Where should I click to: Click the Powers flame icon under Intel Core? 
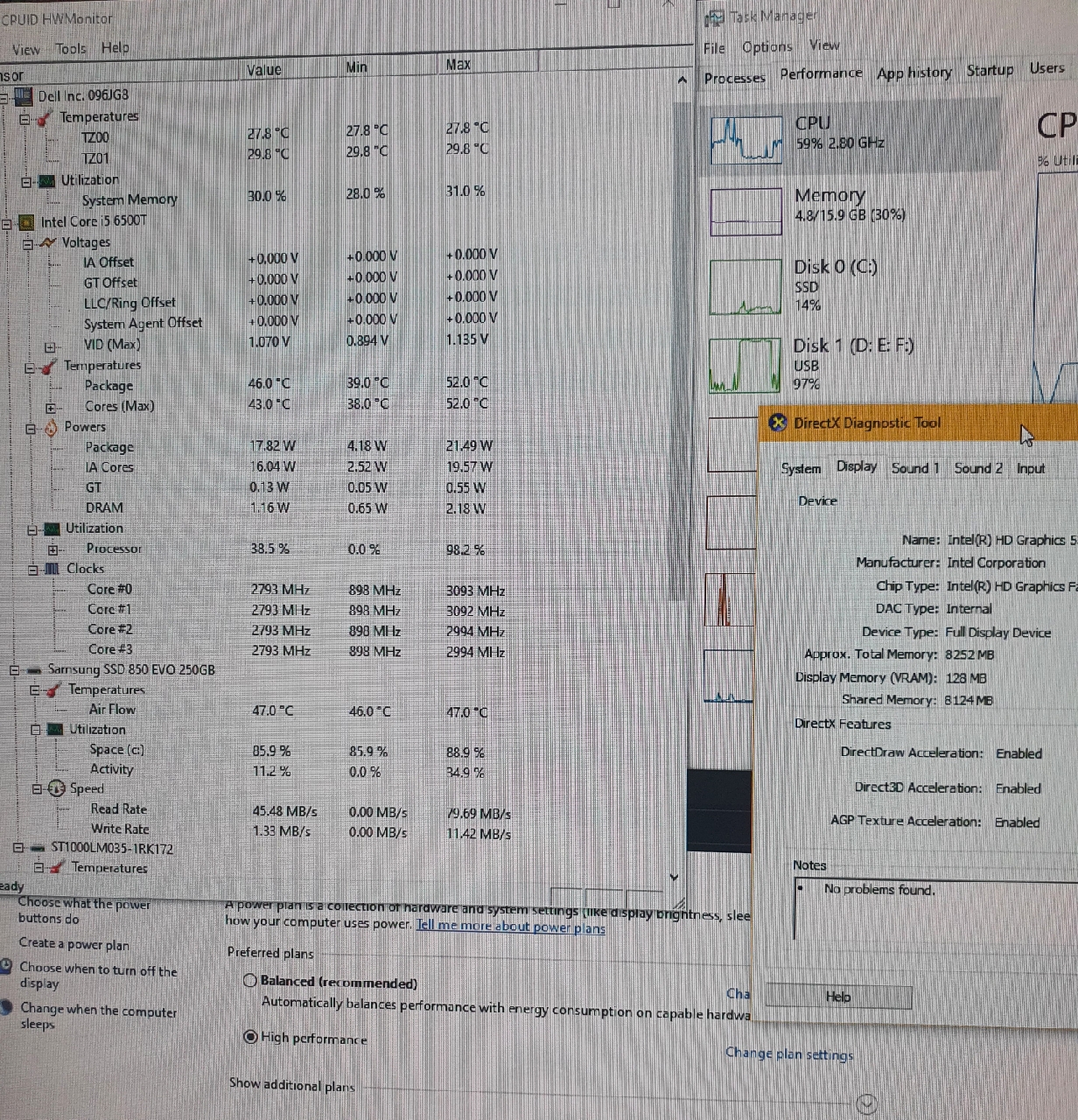(52, 428)
